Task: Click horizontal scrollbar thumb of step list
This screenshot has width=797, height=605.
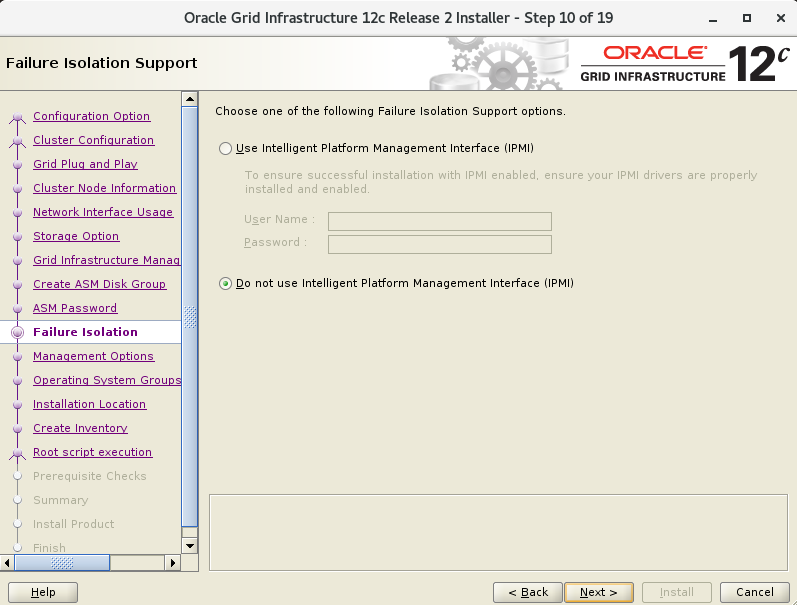Action: [x=62, y=563]
